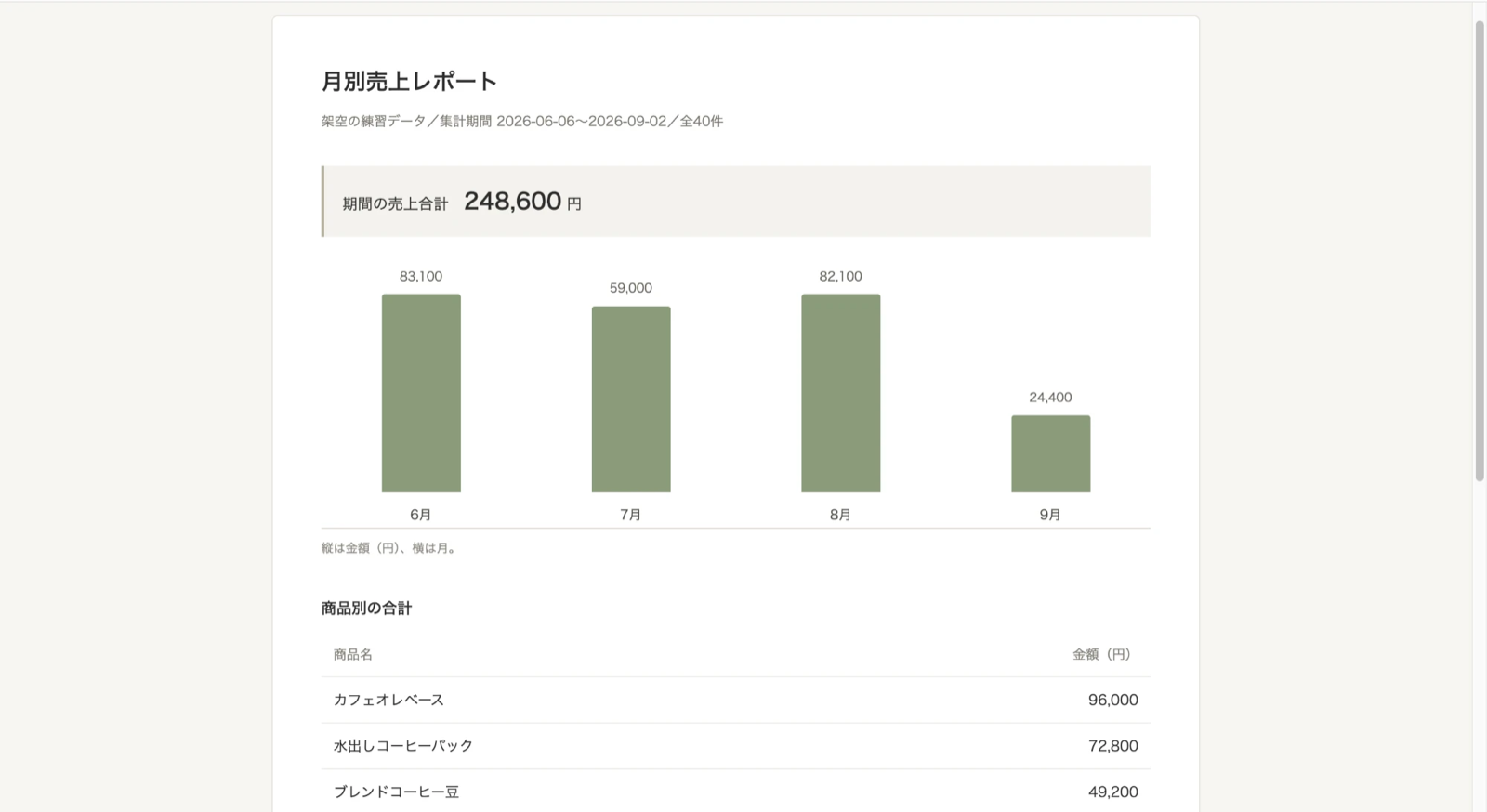The height and width of the screenshot is (812, 1487).
Task: Click the amount 49,200
Action: [x=1113, y=792]
